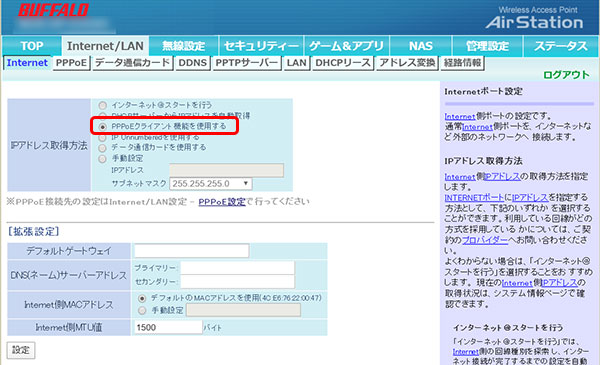Screen dimensions: 600x365
Task: Select 手動設定 IP address radio option
Action: (x=103, y=158)
